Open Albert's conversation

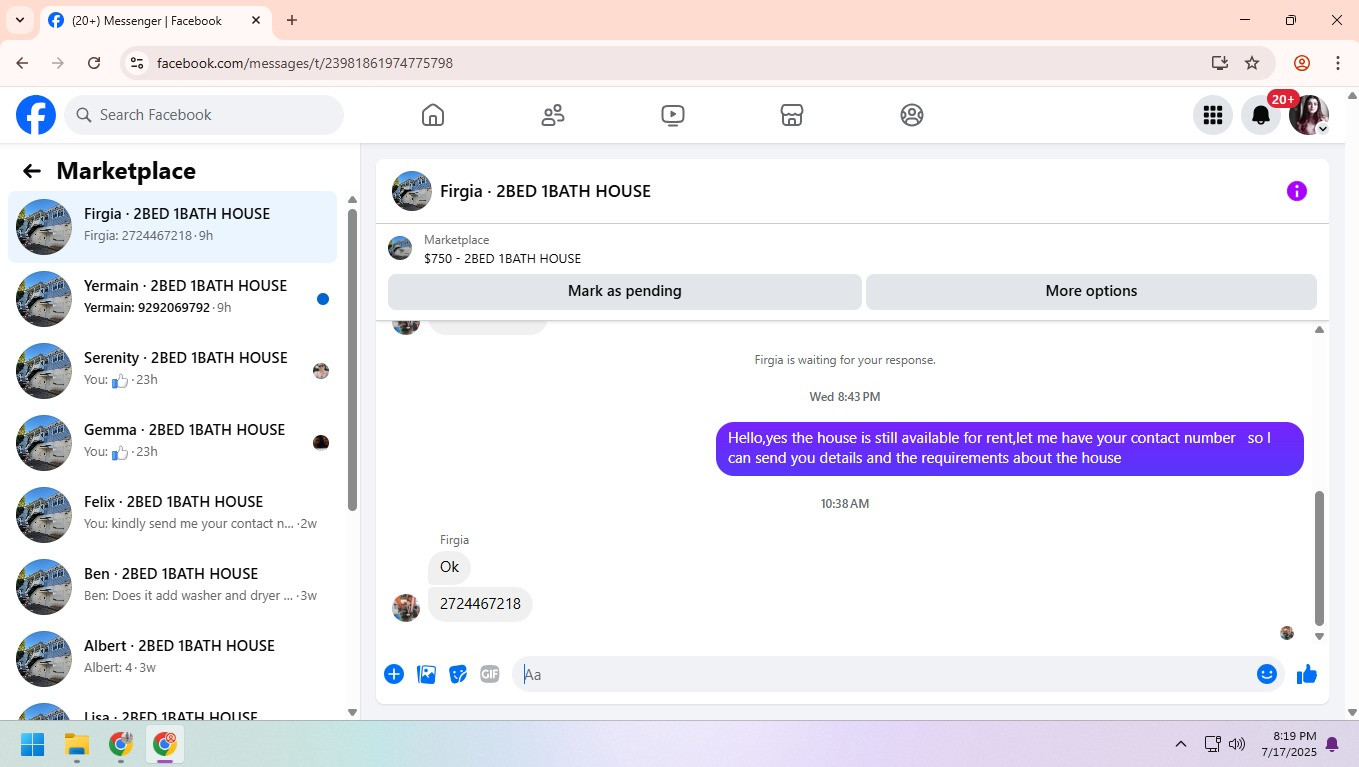click(x=172, y=659)
